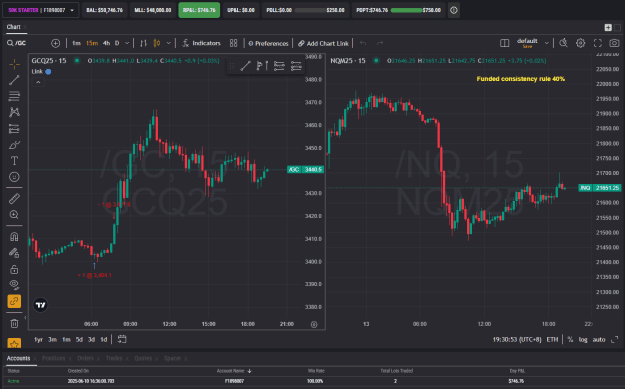Switch to the Orders tab
Image resolution: width=625 pixels, height=389 pixels.
tap(85, 358)
